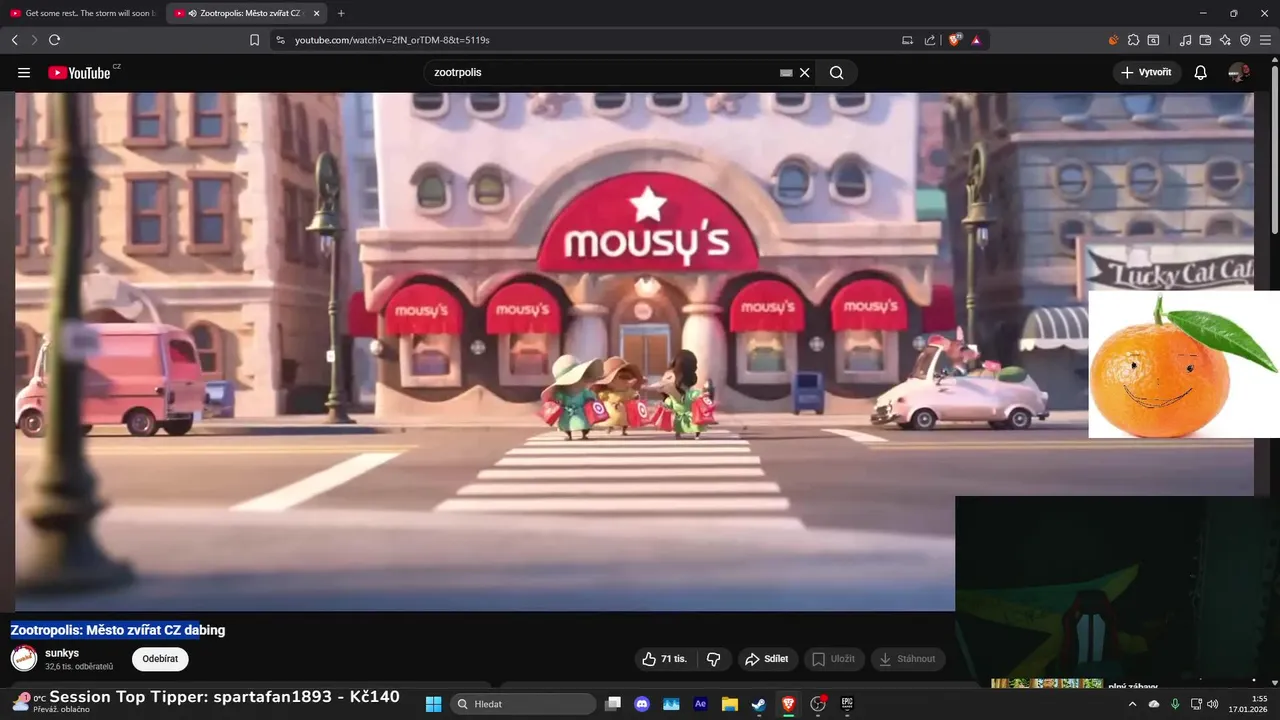1280x720 pixels.
Task: Expand the system tray hidden icons chevron
Action: [x=1133, y=704]
